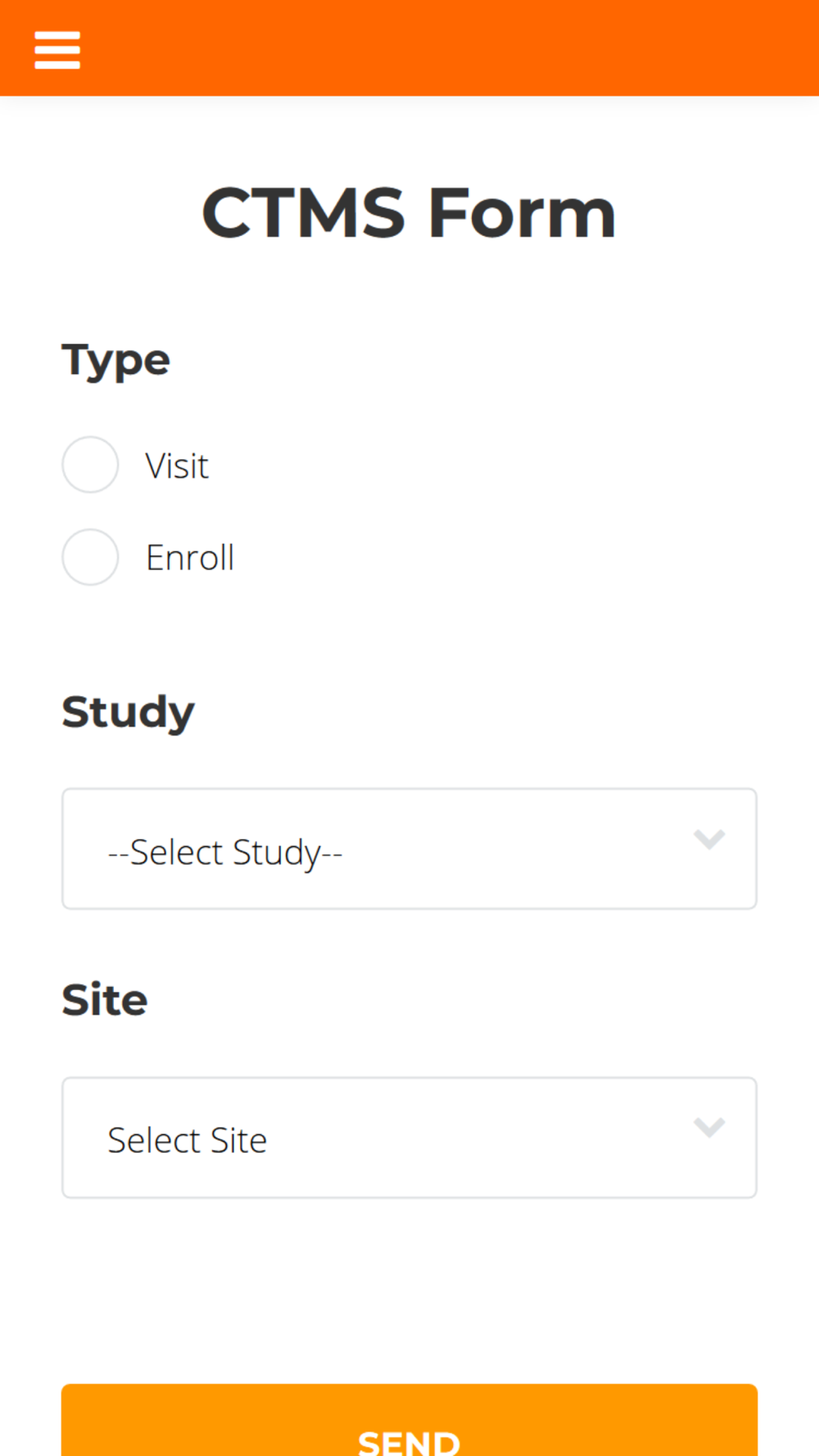Click the '--Select Study--' placeholder text
This screenshot has height=1456, width=819.
(225, 852)
